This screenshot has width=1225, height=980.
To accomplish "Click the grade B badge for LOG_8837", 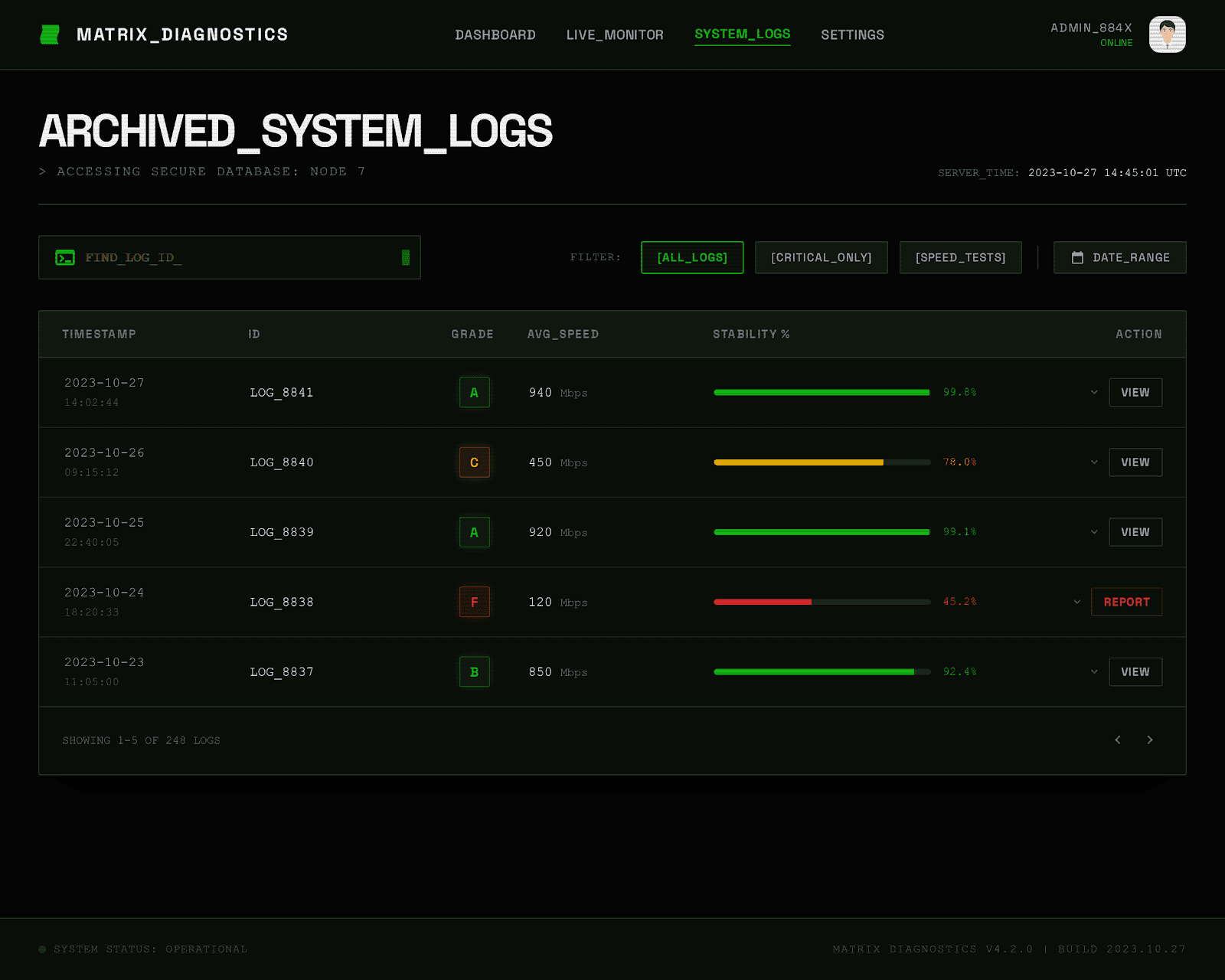I will click(x=474, y=672).
